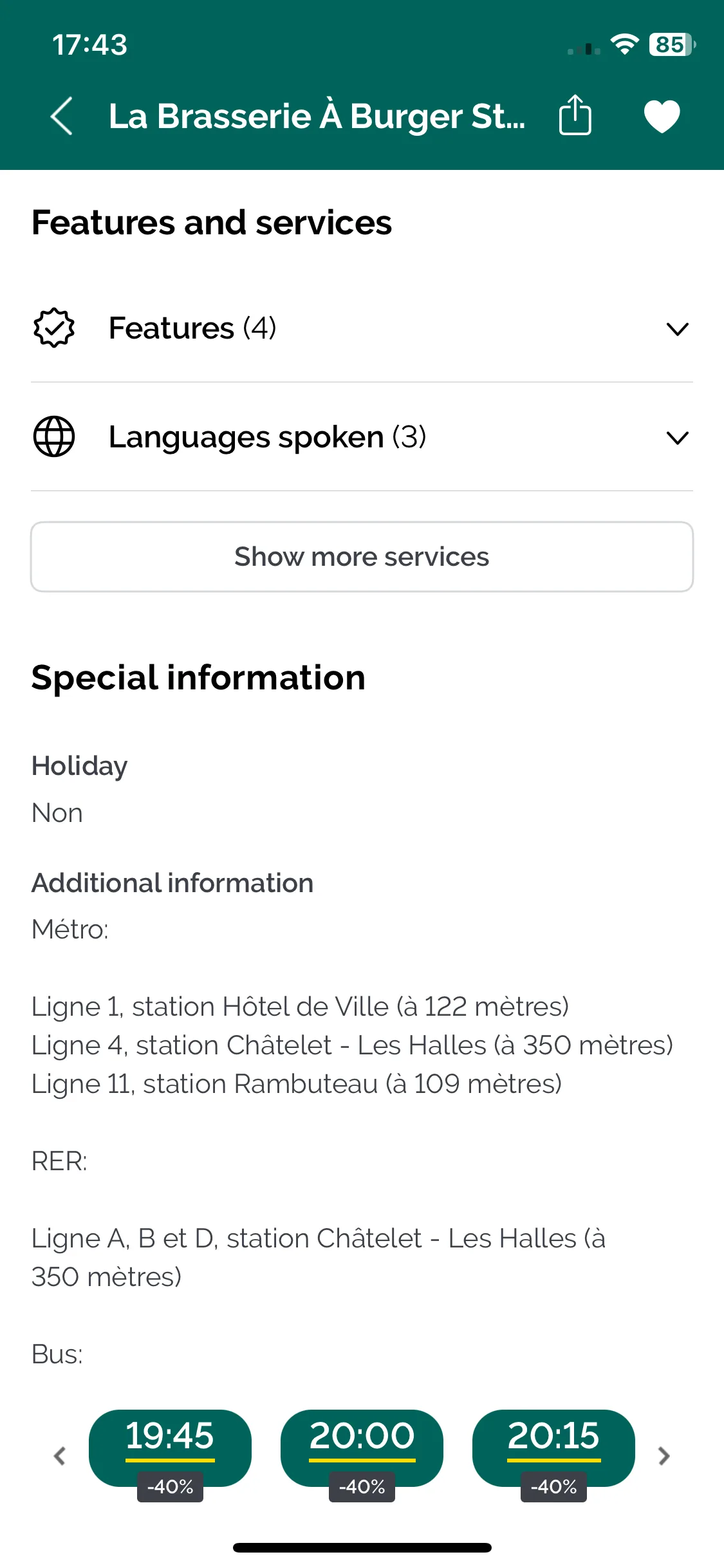Expand the Features (4) row
Screen dimensions: 724x1568
coord(362,328)
